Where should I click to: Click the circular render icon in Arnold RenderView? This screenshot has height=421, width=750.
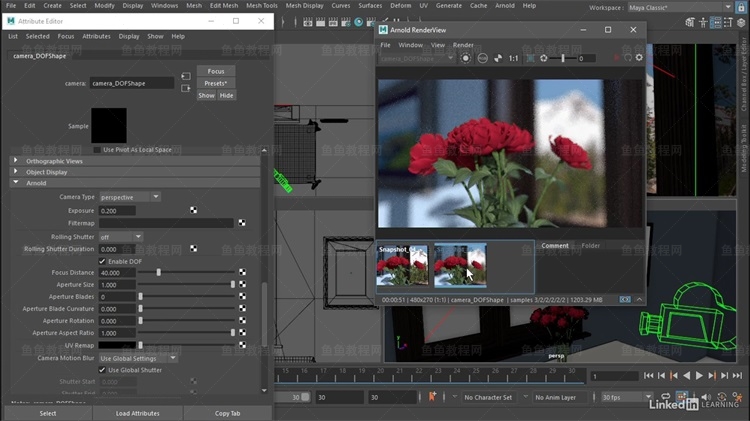click(465, 58)
